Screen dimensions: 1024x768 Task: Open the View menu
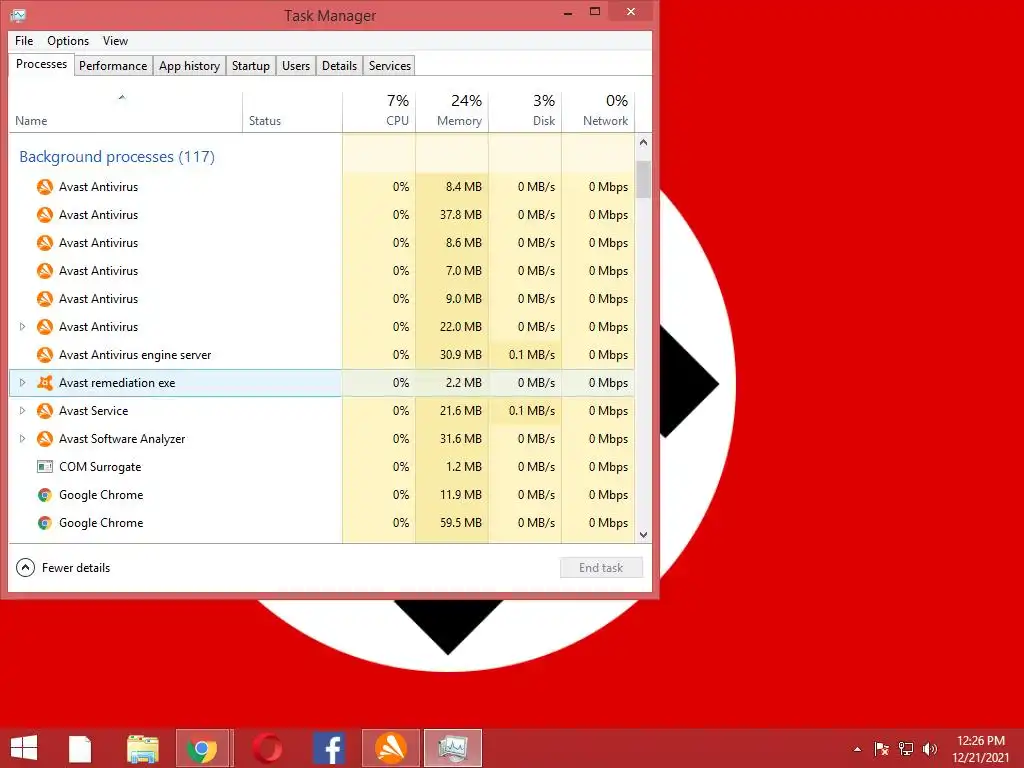[116, 40]
